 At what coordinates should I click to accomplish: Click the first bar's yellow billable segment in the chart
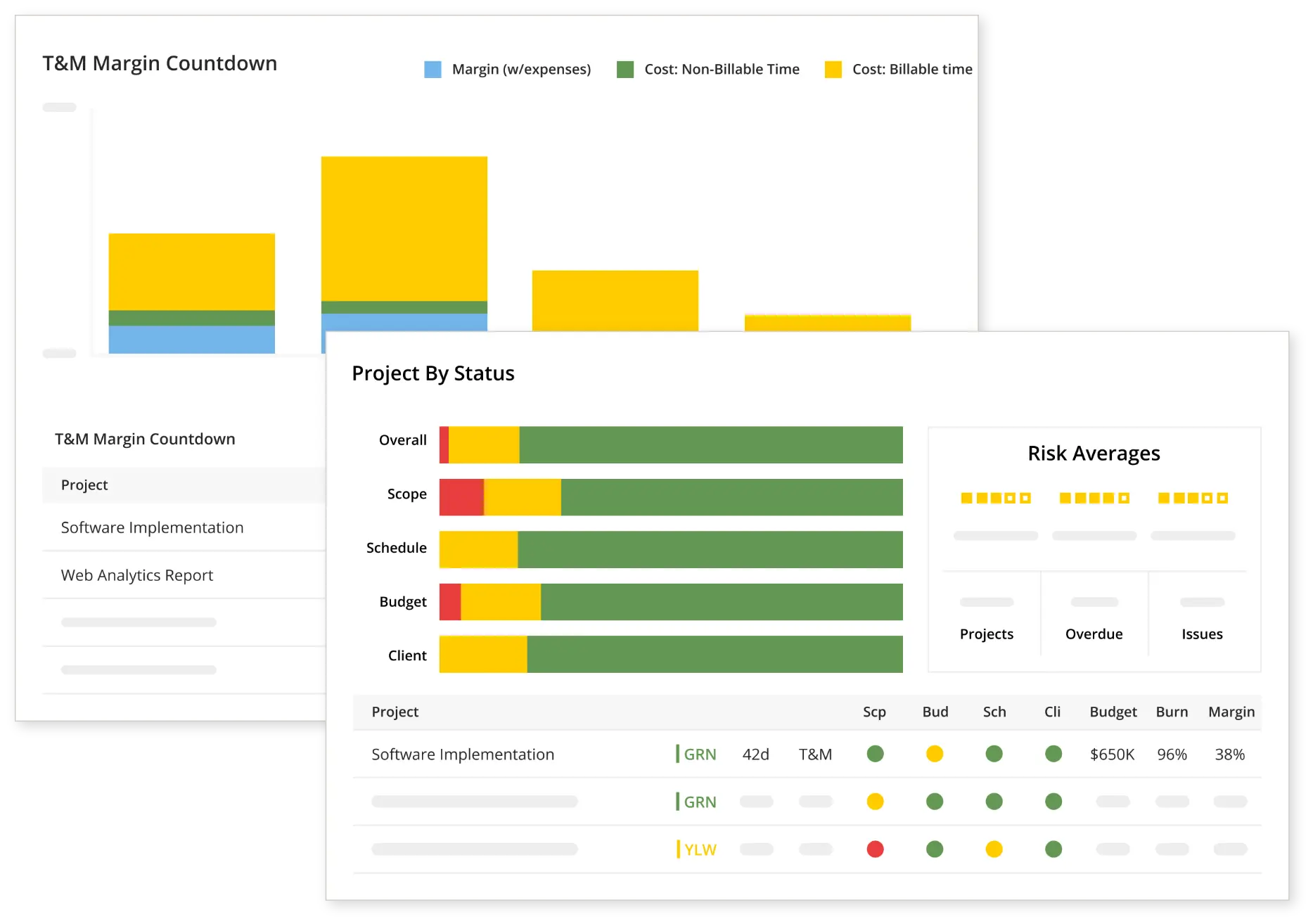point(191,271)
